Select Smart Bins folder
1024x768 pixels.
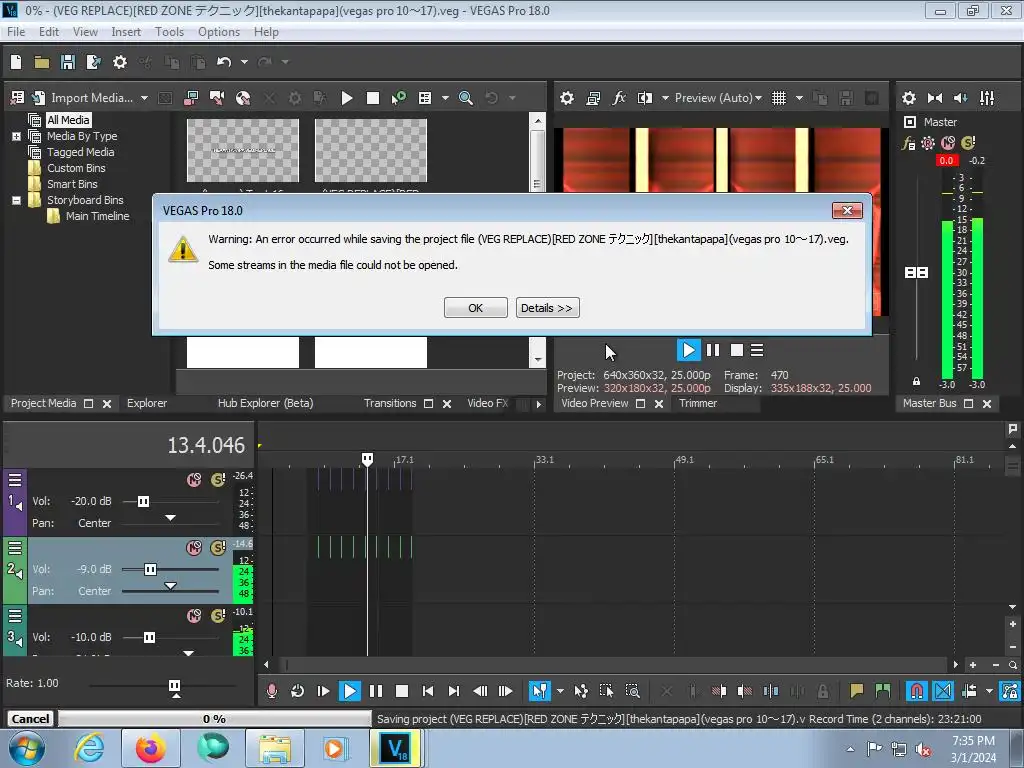pyautogui.click(x=72, y=184)
